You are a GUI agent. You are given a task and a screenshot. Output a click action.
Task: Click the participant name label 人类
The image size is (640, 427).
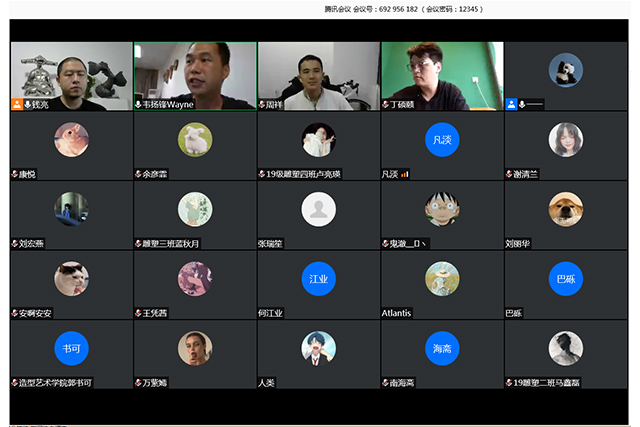point(266,383)
